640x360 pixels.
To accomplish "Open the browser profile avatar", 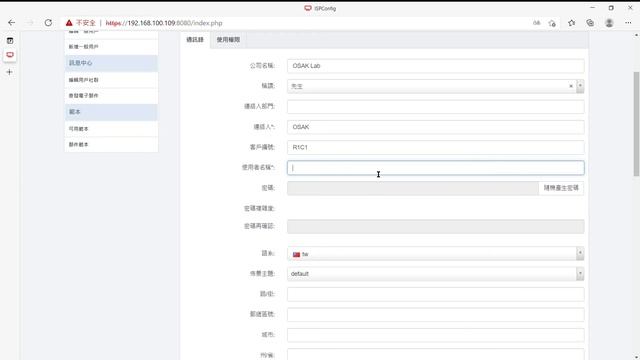I will [609, 23].
